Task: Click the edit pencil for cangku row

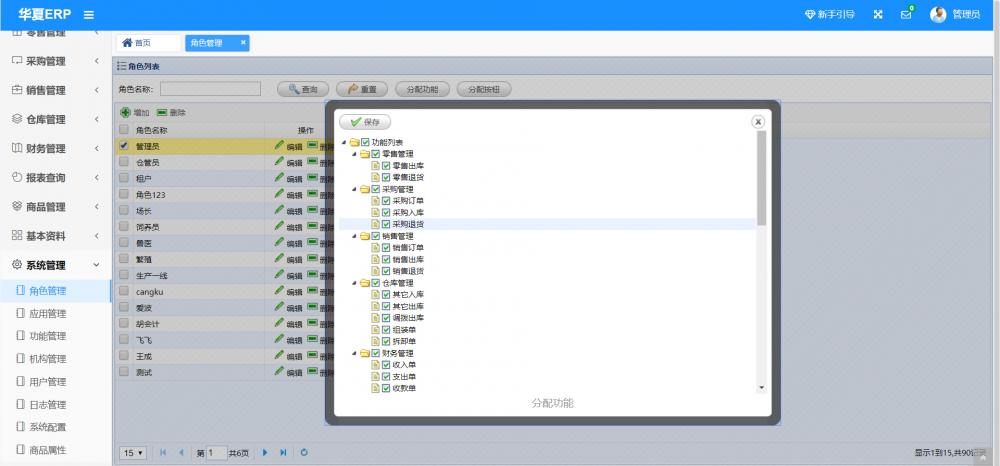Action: 279,291
